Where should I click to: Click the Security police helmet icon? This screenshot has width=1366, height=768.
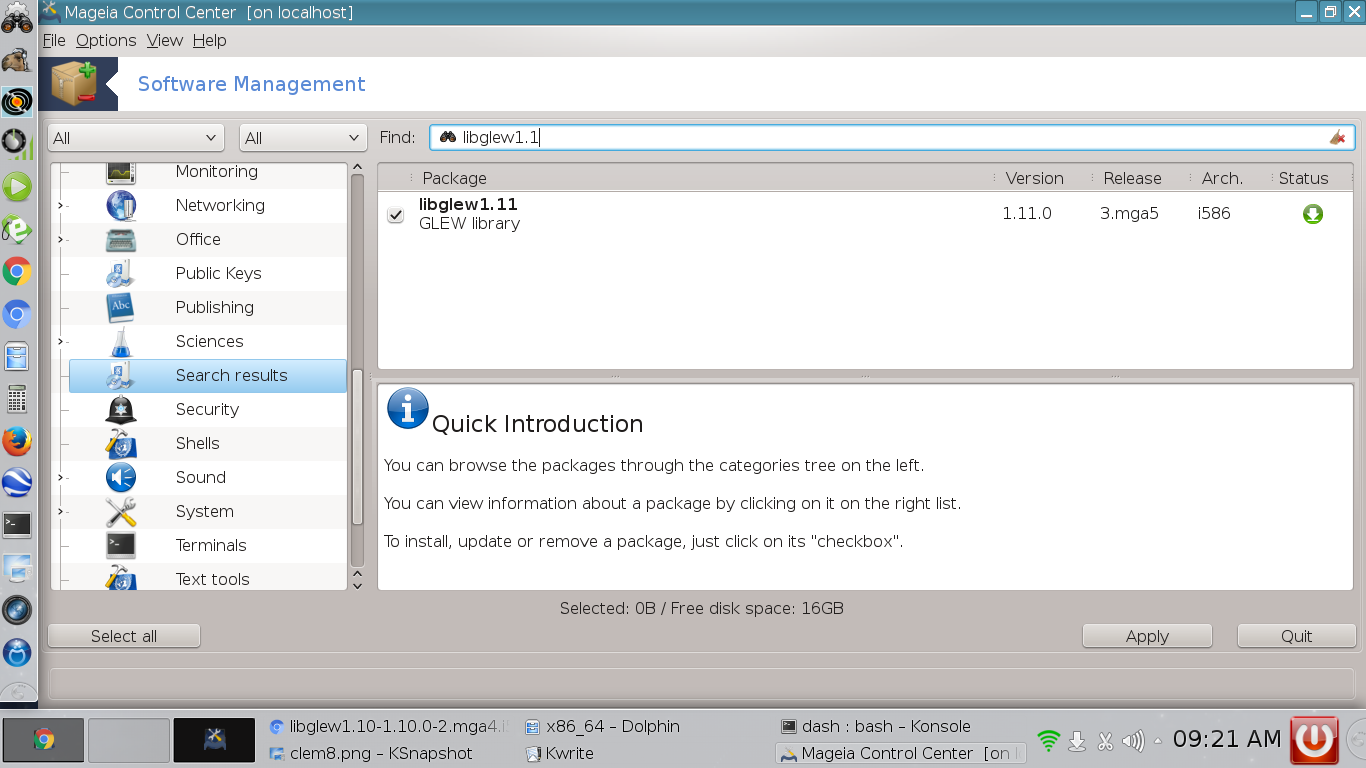tap(121, 409)
